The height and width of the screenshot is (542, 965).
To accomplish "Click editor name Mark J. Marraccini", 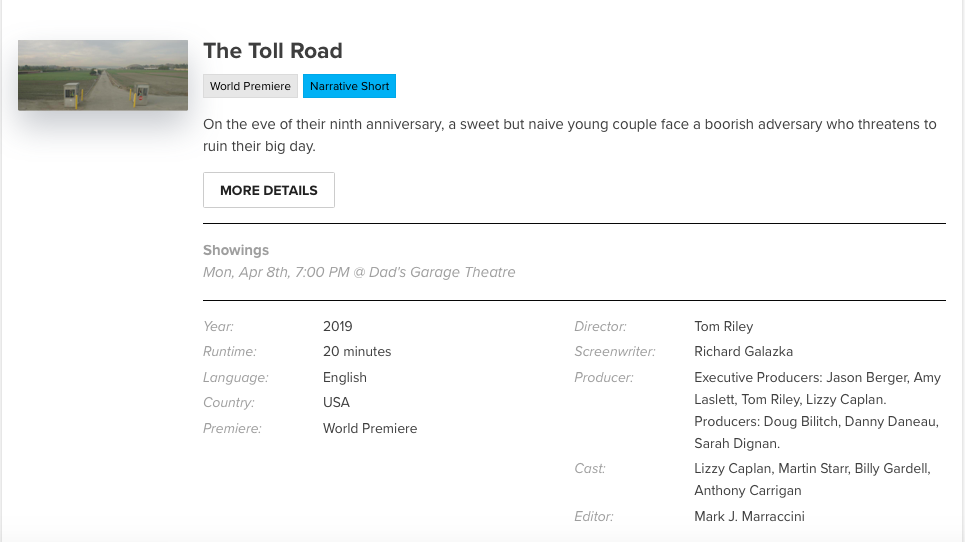I will (749, 516).
